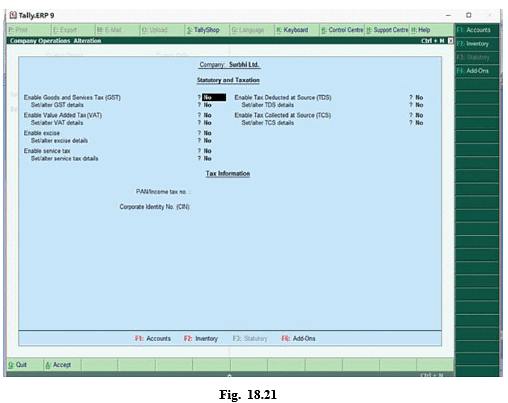Click the Enable service tax label
The height and width of the screenshot is (403, 508).
tap(47, 151)
